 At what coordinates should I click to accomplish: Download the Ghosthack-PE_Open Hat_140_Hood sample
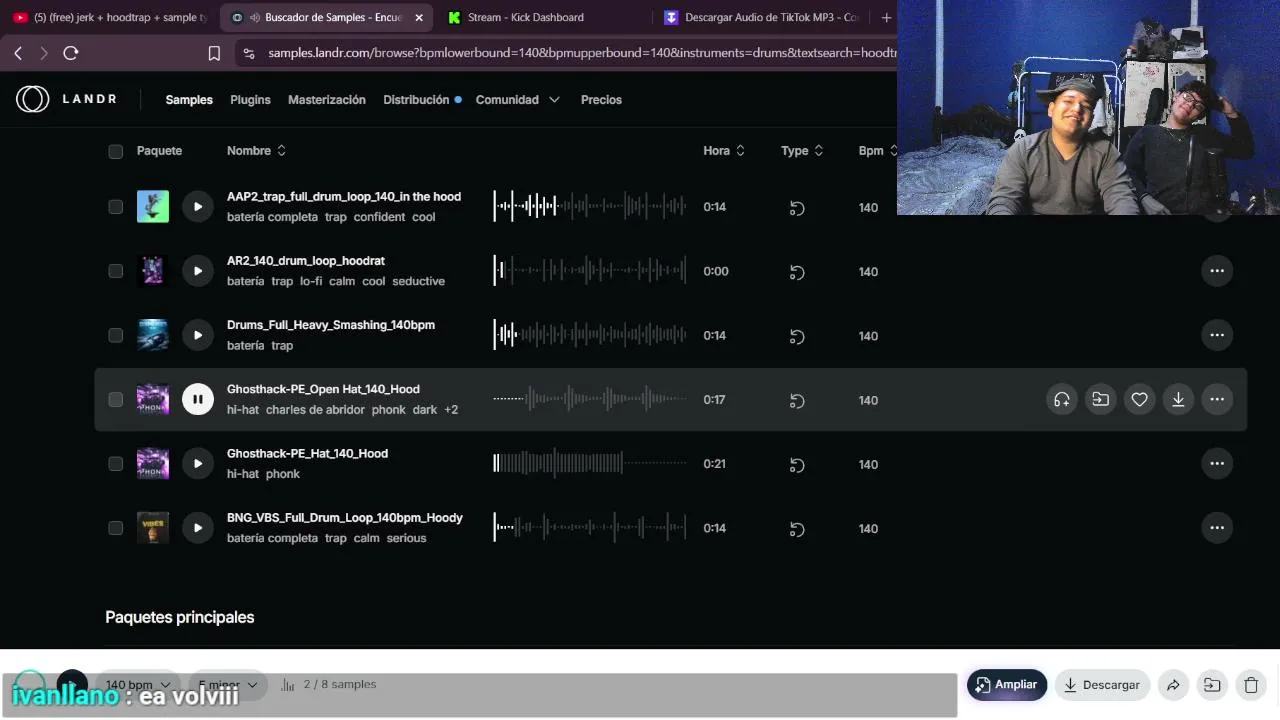tap(1178, 399)
